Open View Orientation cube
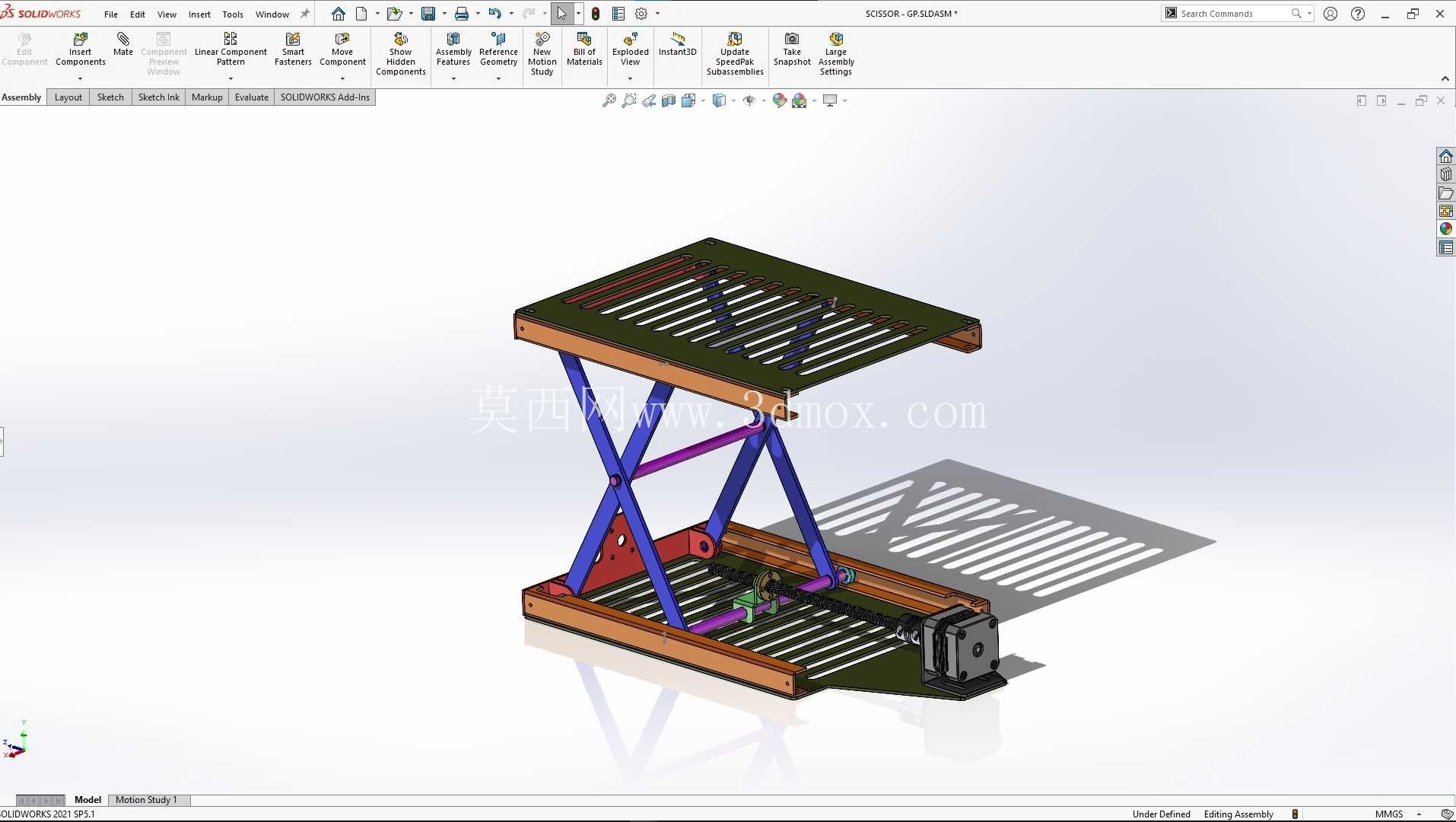The height and width of the screenshot is (822, 1456). pos(688,100)
